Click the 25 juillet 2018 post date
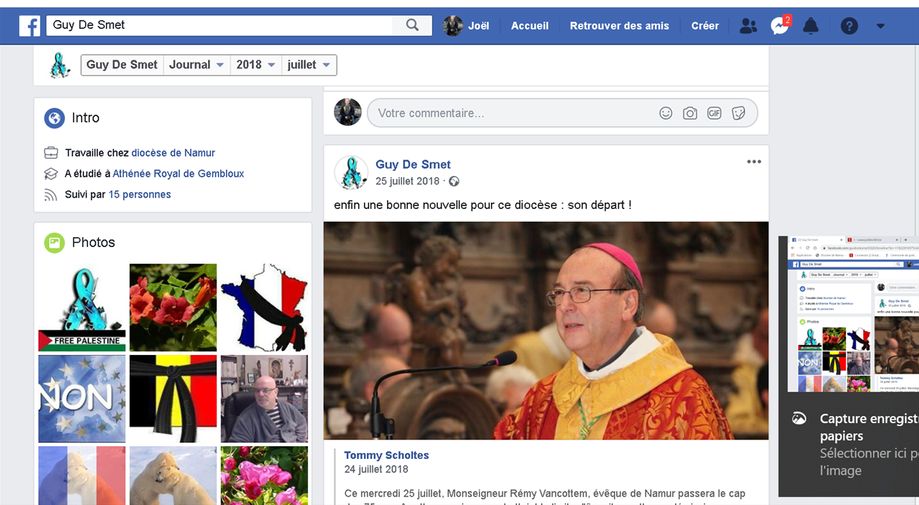 tap(407, 182)
